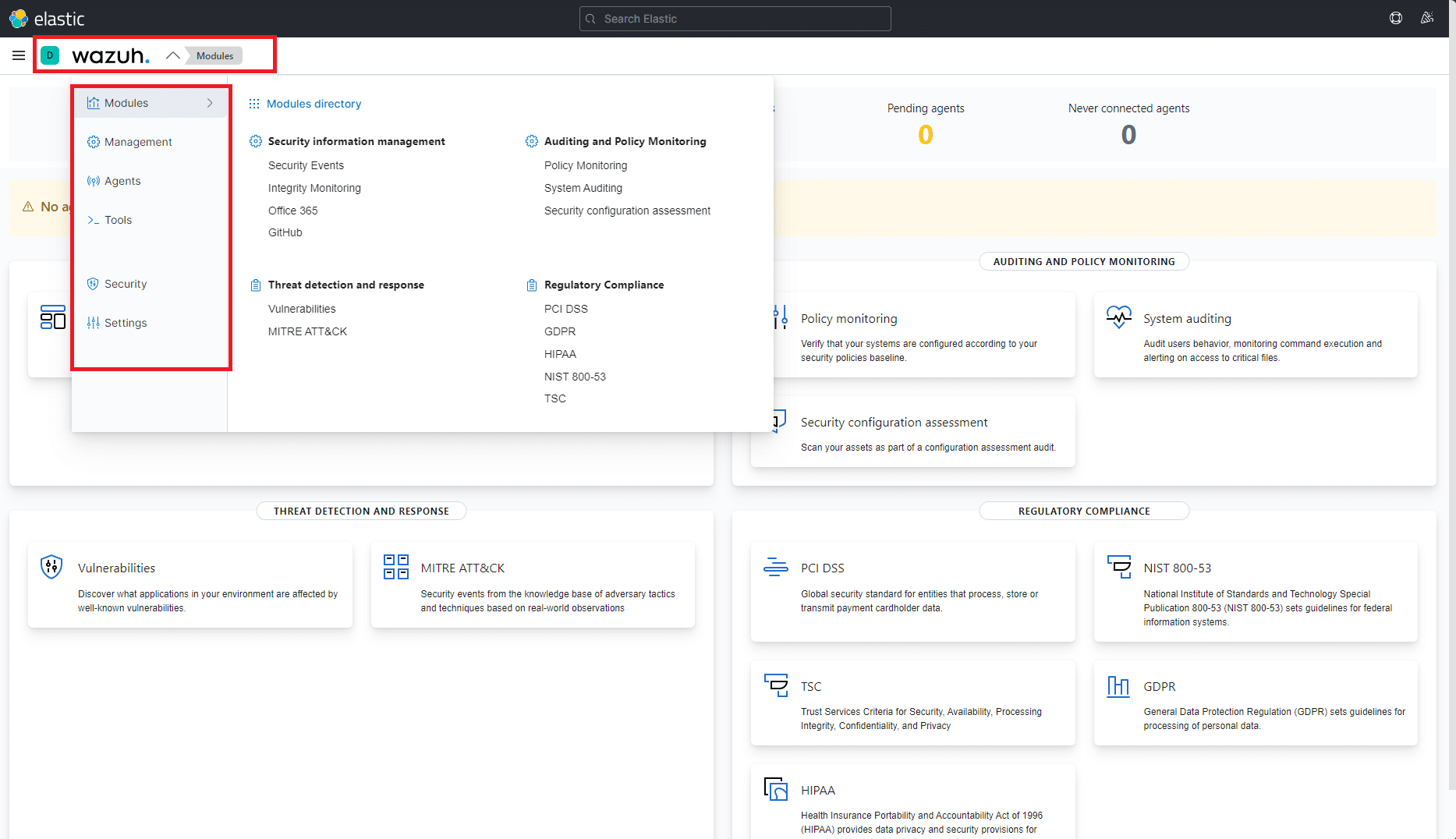
Task: Select Security in the Wazuh menu
Action: 126,284
